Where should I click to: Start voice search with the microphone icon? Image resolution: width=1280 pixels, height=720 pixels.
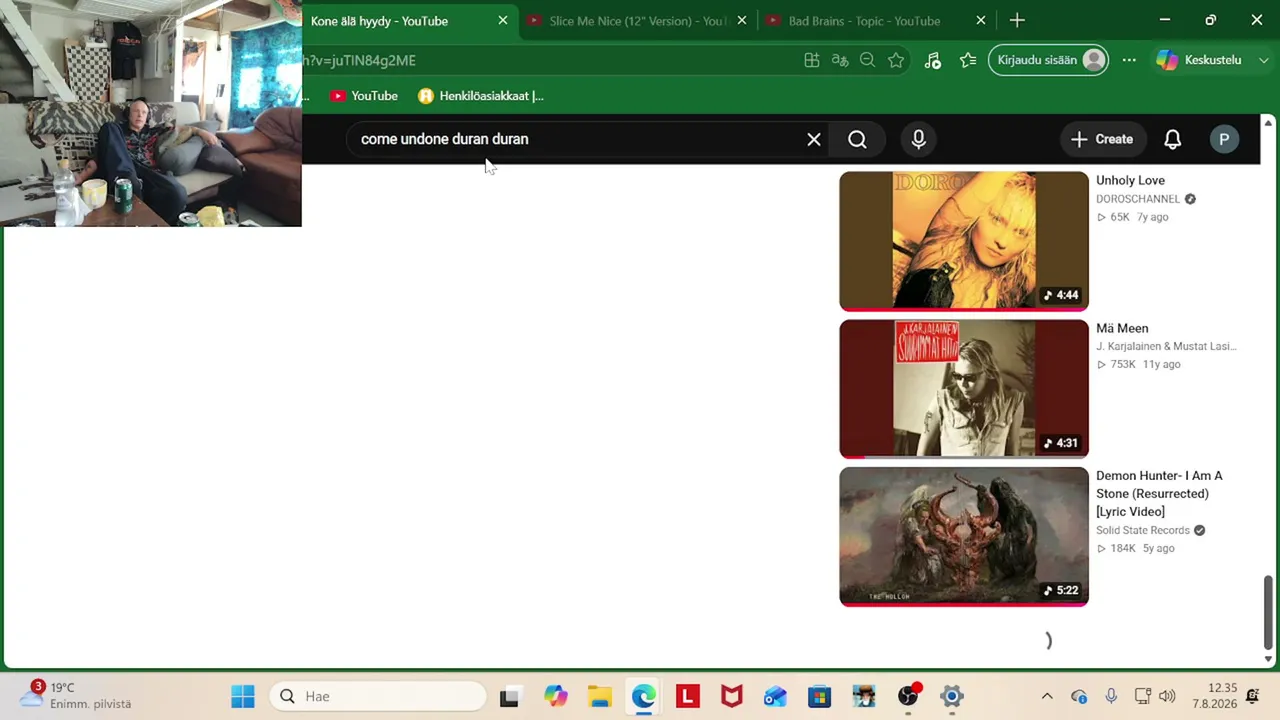point(918,140)
